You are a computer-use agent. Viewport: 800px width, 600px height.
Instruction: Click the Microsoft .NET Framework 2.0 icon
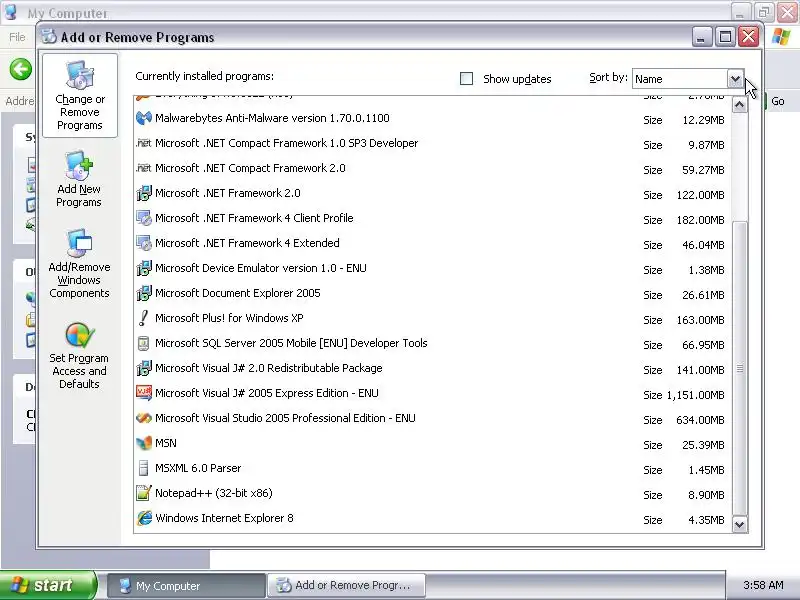click(x=144, y=193)
